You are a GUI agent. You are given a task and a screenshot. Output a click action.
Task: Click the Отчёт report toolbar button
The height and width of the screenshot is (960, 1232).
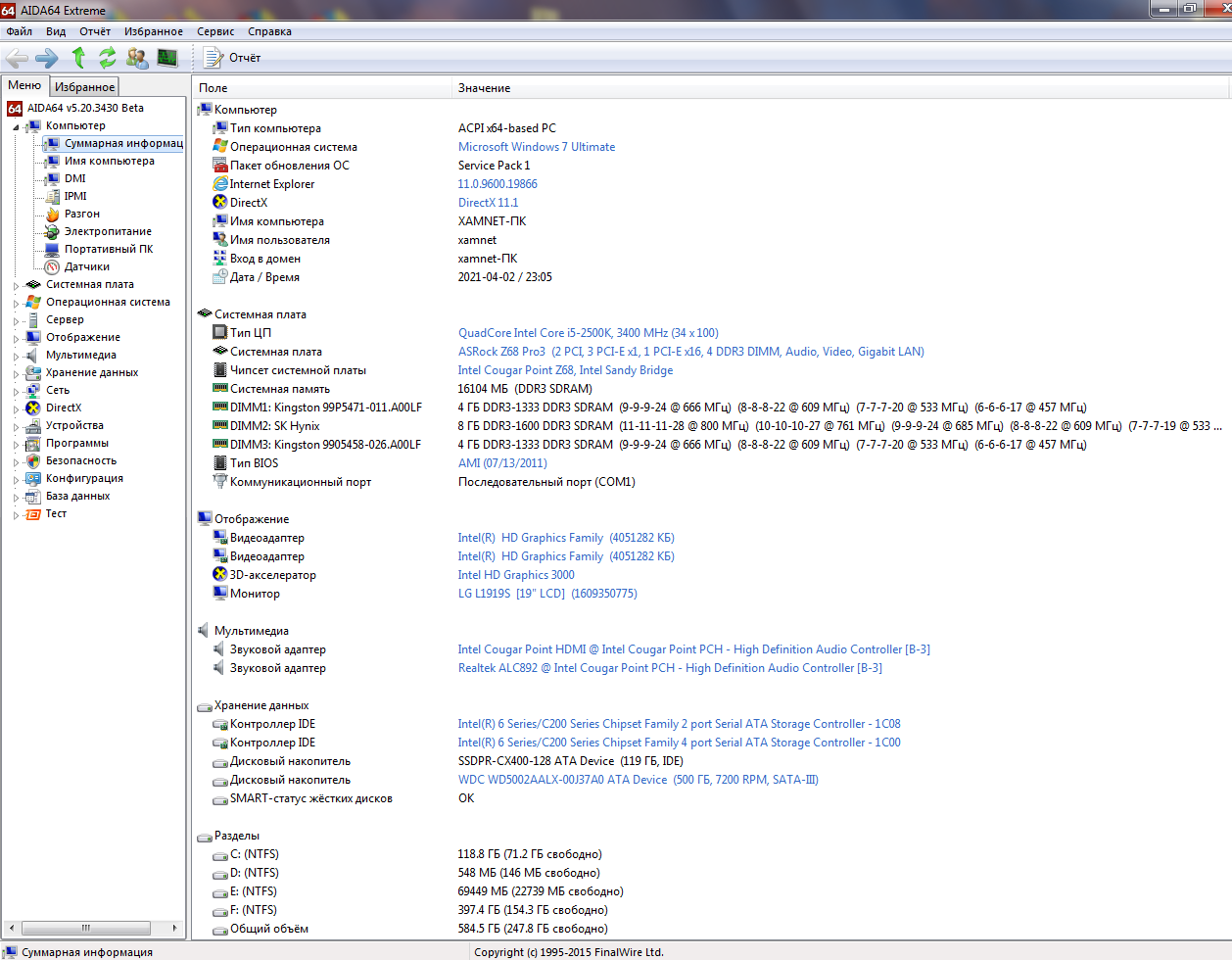click(232, 58)
